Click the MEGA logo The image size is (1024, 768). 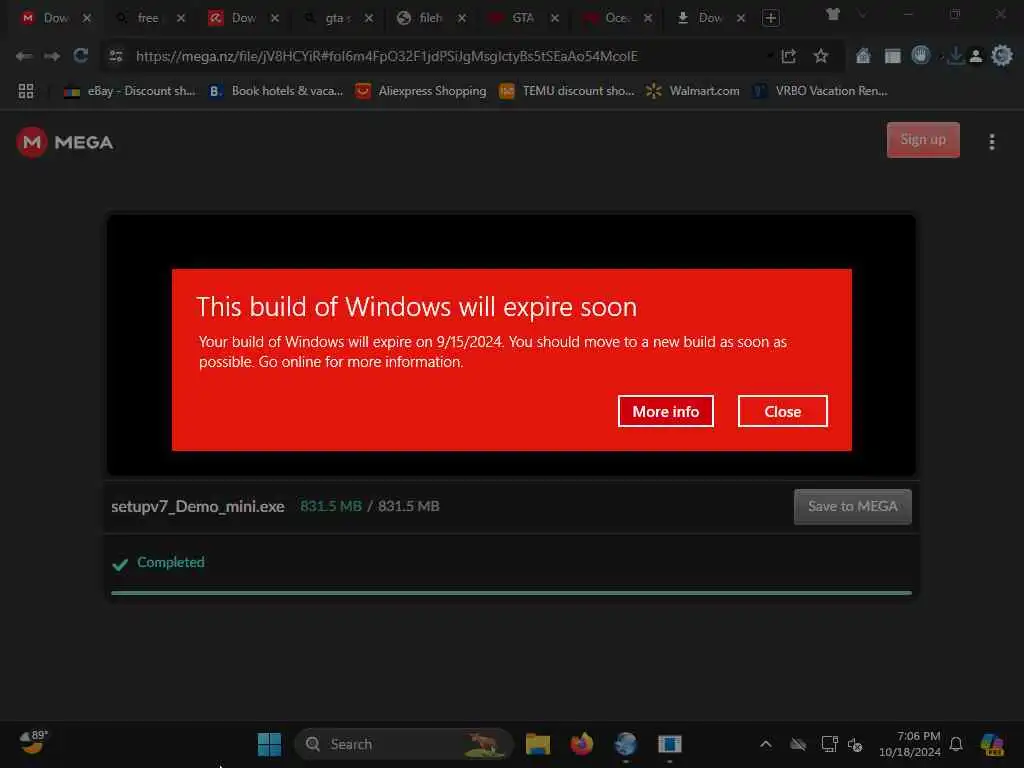click(65, 142)
